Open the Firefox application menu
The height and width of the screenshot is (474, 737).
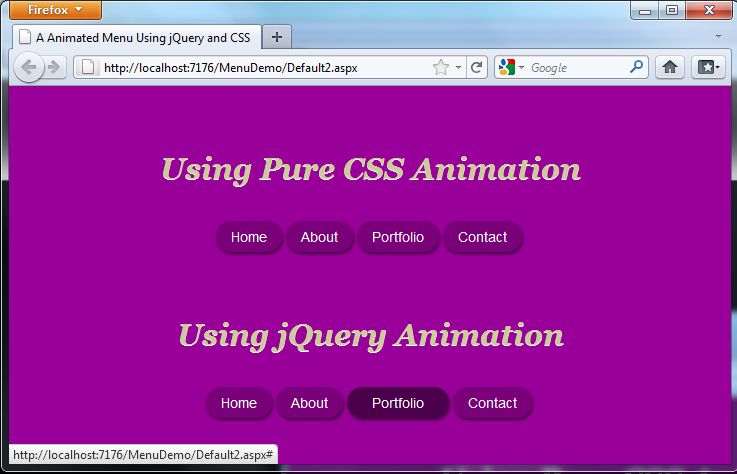tap(55, 10)
